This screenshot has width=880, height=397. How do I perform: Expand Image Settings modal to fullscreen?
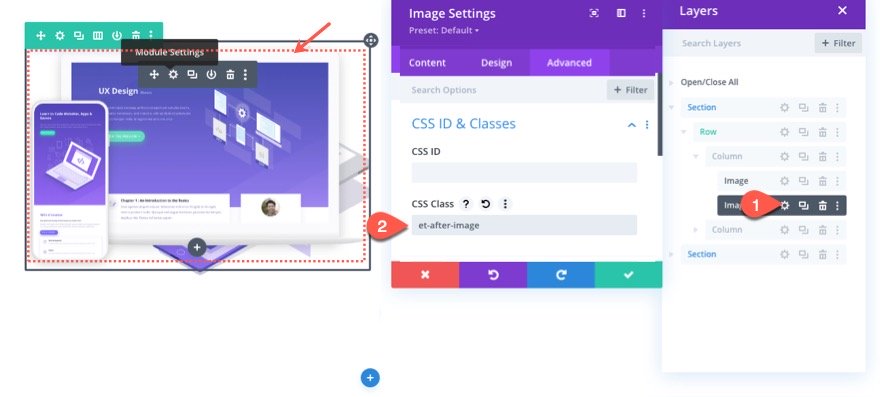point(594,13)
